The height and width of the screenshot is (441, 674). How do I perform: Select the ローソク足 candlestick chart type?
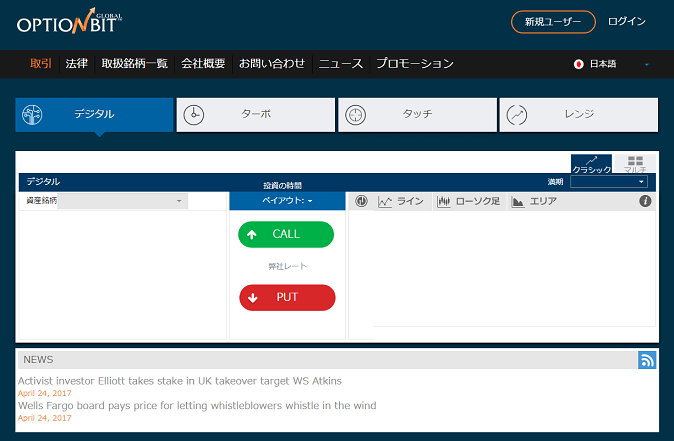coord(469,201)
